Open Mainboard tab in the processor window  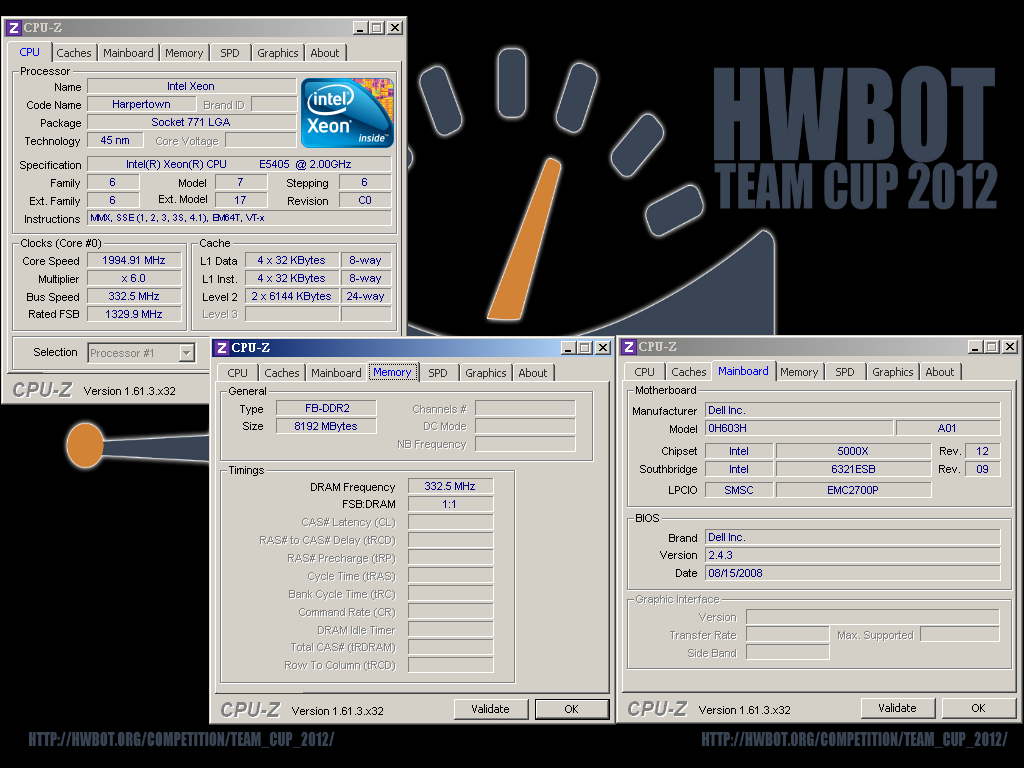[x=128, y=53]
